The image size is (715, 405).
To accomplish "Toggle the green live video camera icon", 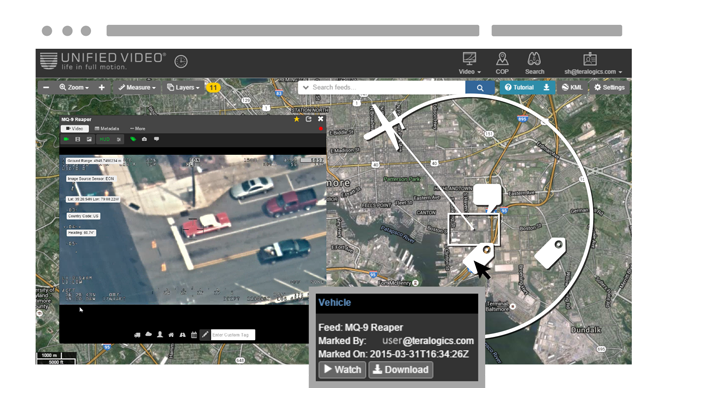I will [66, 139].
